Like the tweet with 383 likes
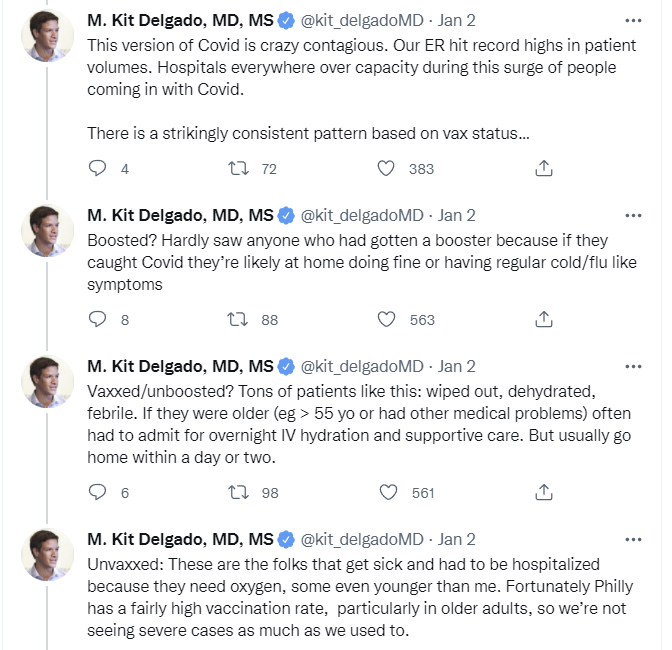 click(x=386, y=168)
